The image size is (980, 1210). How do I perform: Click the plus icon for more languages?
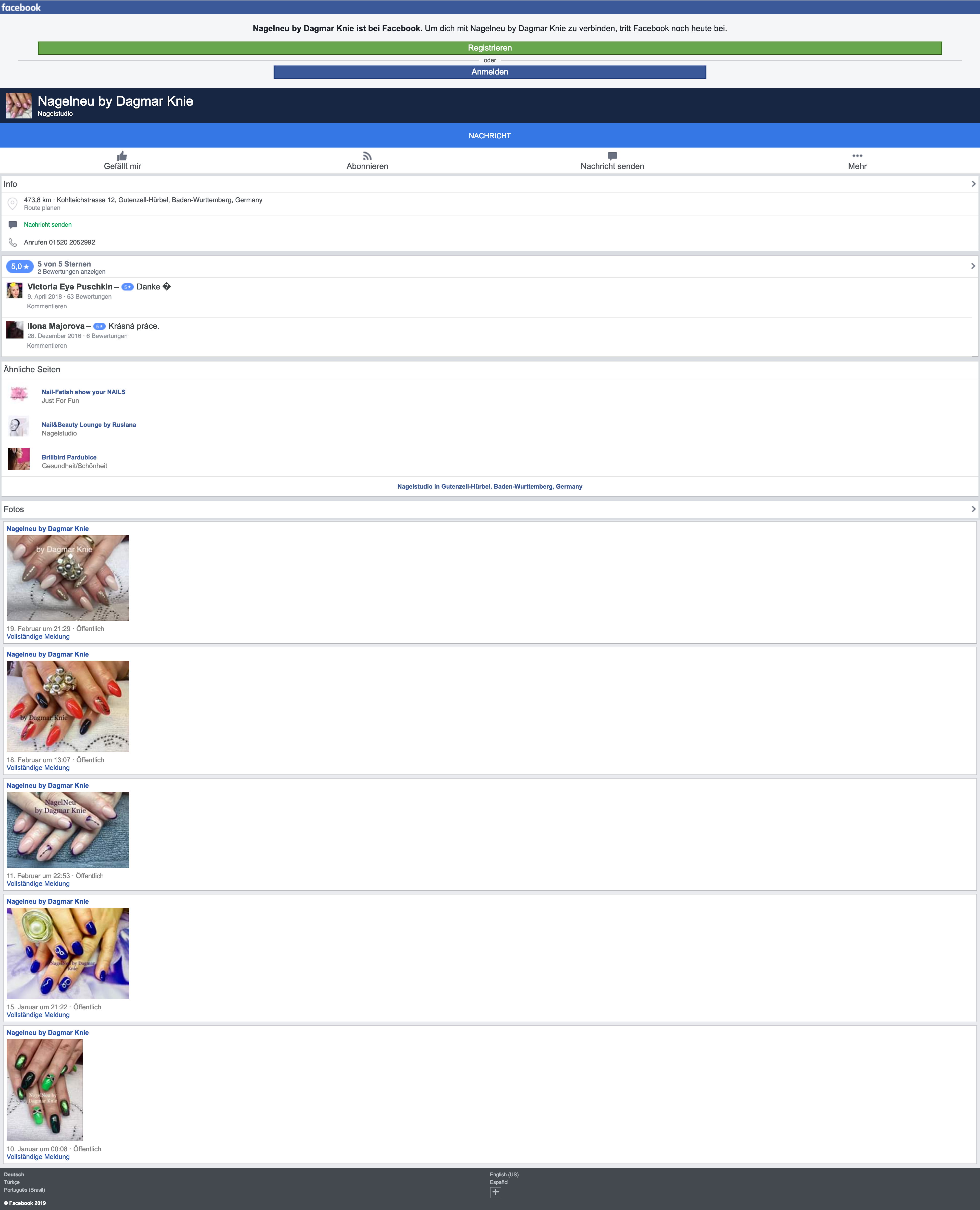(x=495, y=1192)
